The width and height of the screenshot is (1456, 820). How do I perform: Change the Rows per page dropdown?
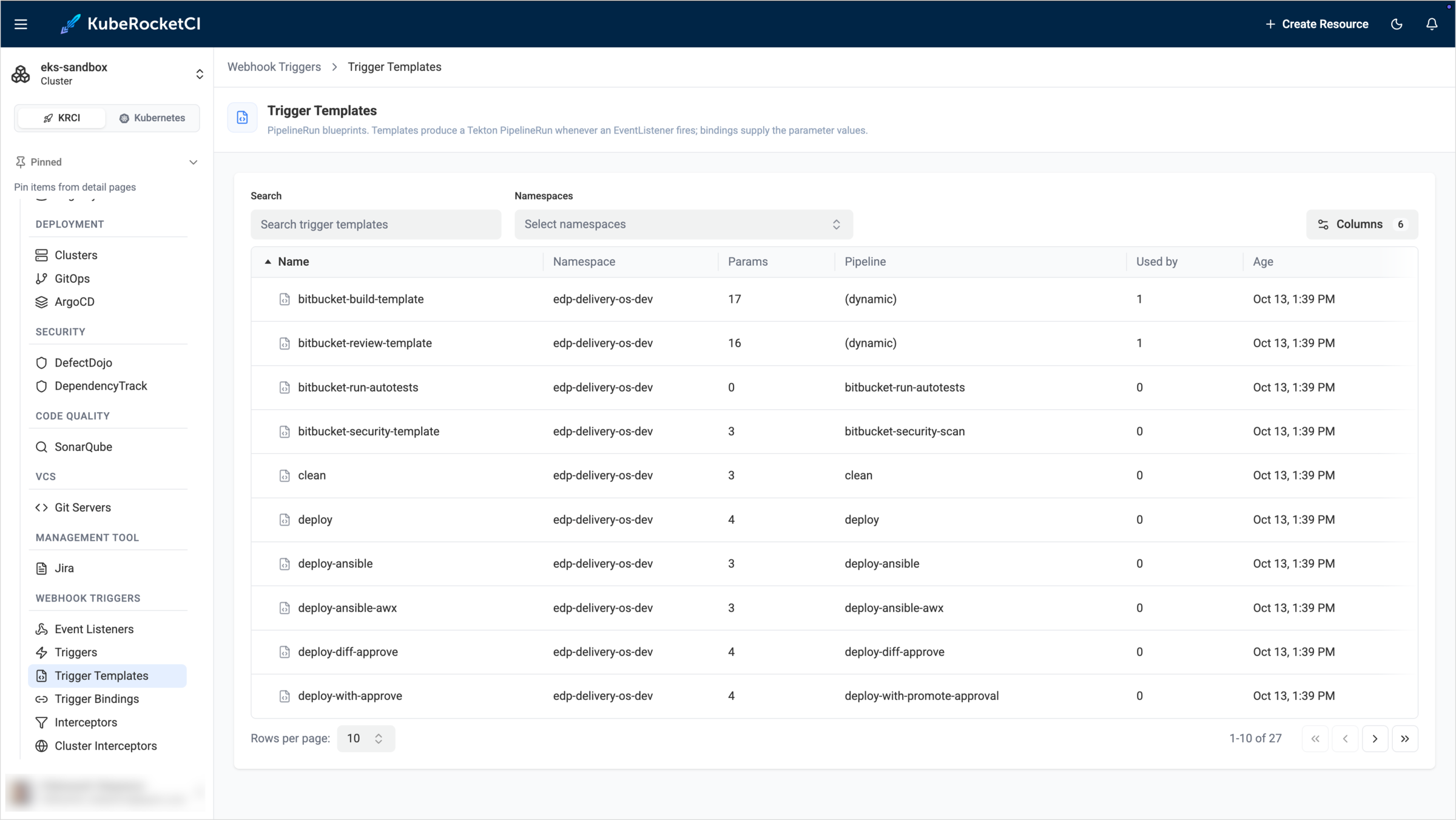click(x=366, y=739)
